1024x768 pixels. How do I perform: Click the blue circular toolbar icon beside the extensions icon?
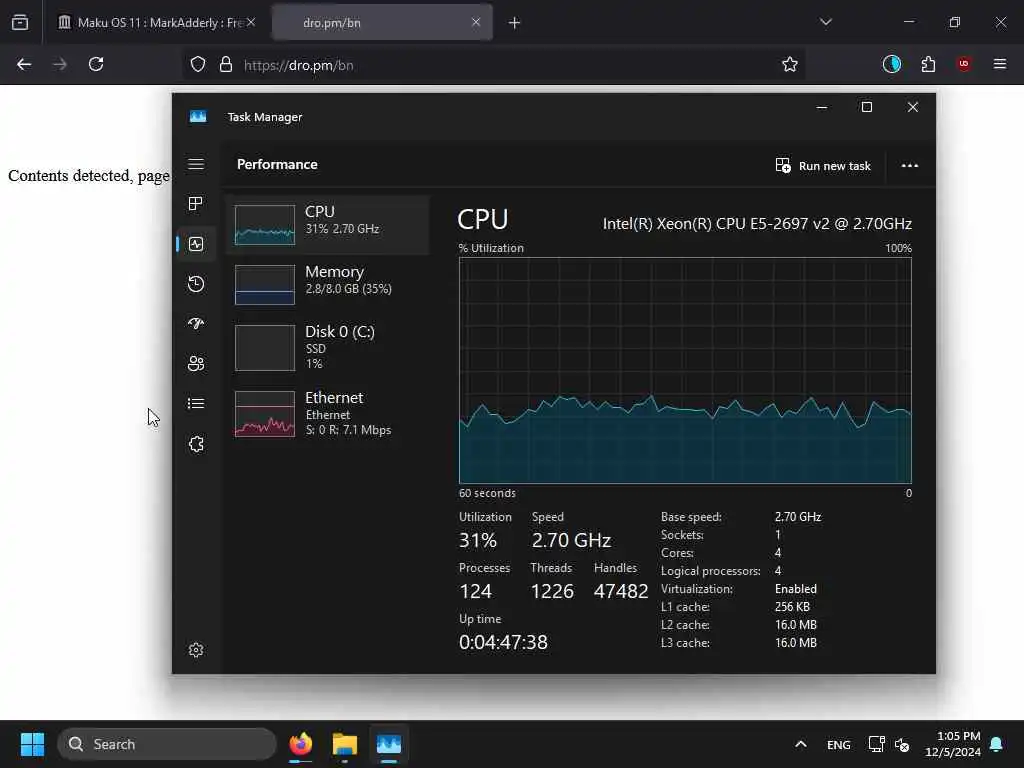[891, 64]
